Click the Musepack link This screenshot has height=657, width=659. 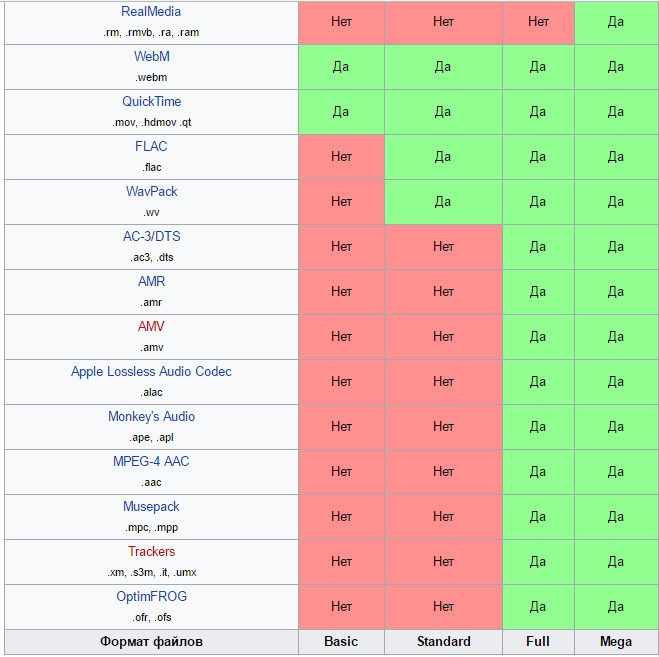151,507
